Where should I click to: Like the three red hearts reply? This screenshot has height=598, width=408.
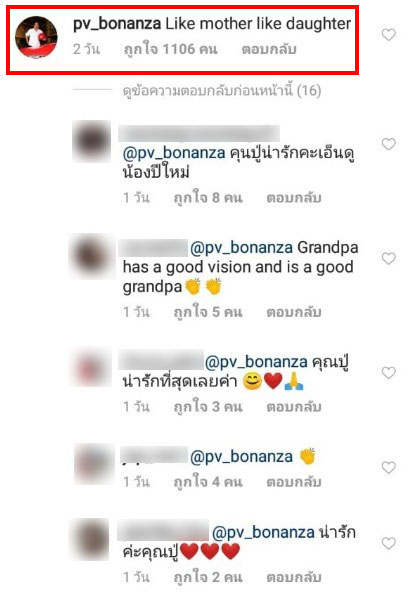[388, 543]
